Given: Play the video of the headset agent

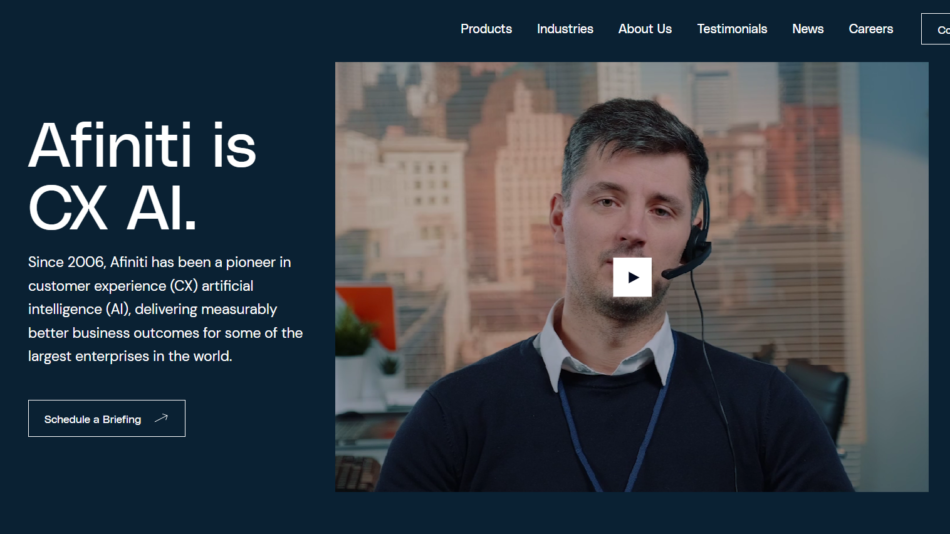Looking at the screenshot, I should [x=632, y=277].
